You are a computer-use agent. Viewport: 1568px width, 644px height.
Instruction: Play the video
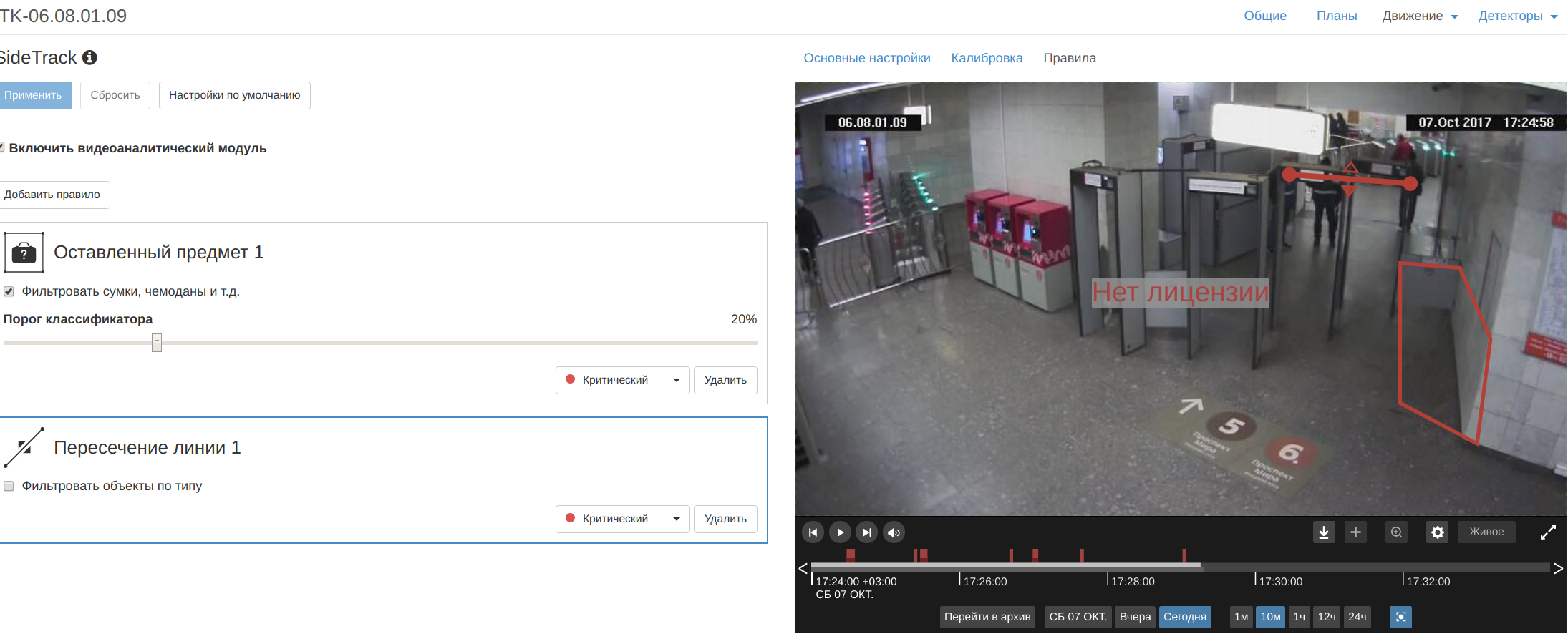(840, 532)
